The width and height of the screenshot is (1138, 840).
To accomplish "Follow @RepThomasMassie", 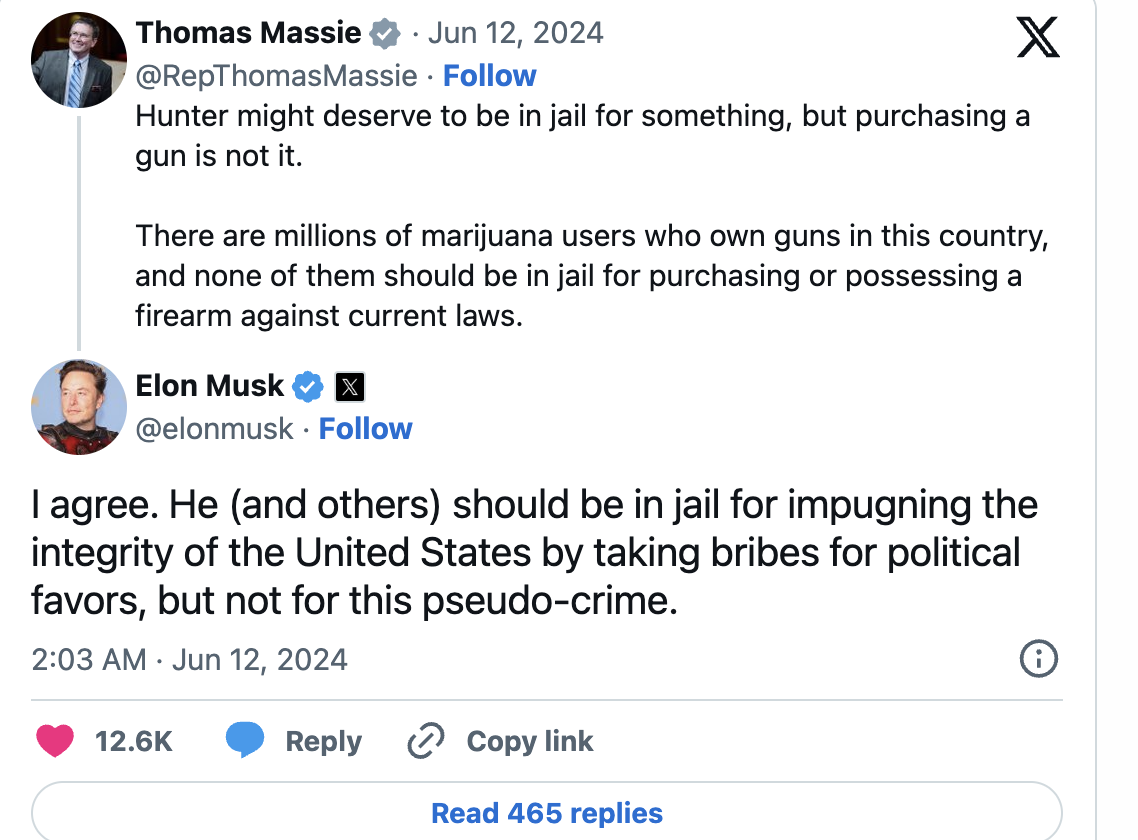I will 489,76.
